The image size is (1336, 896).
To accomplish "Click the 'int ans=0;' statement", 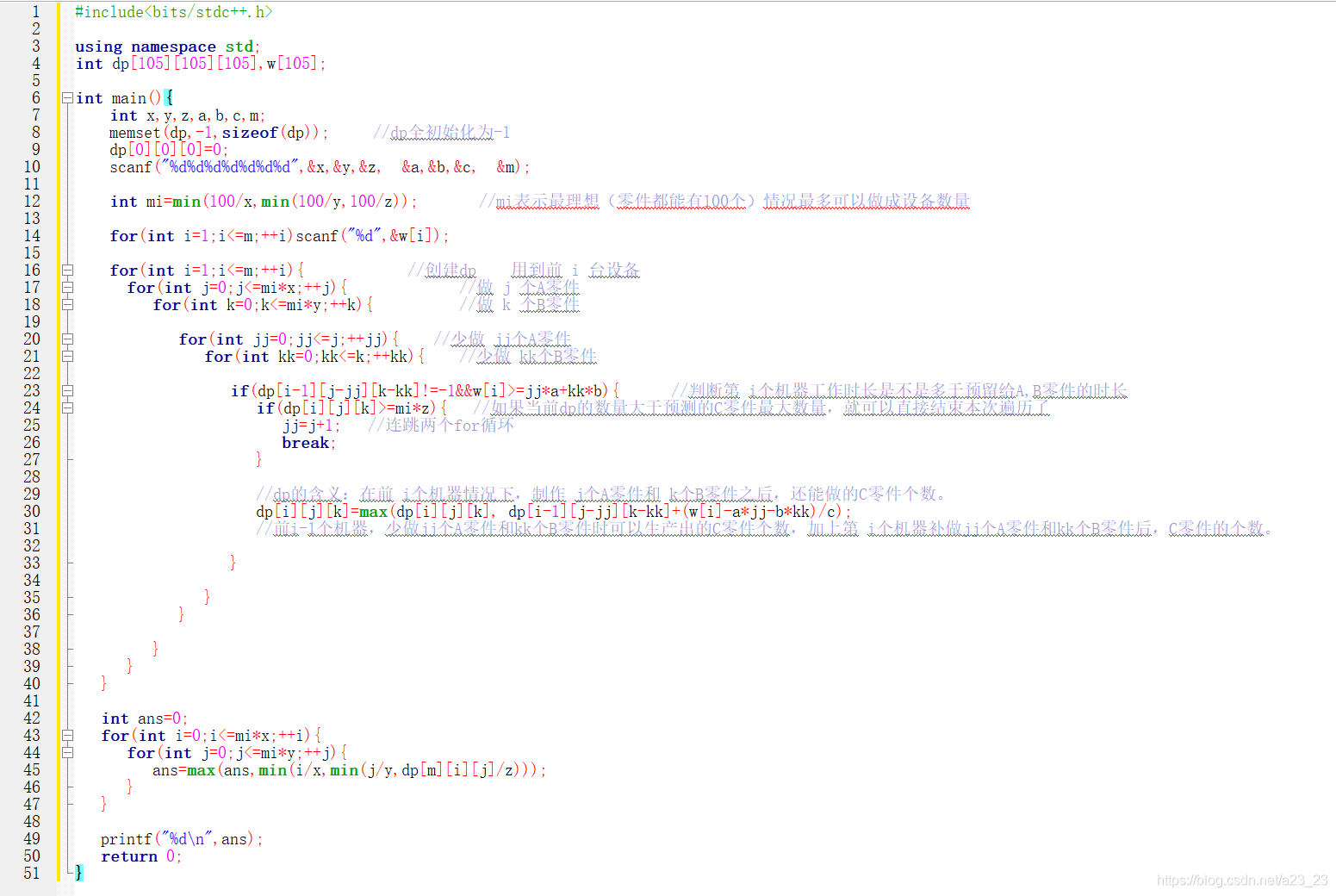I will (x=144, y=719).
